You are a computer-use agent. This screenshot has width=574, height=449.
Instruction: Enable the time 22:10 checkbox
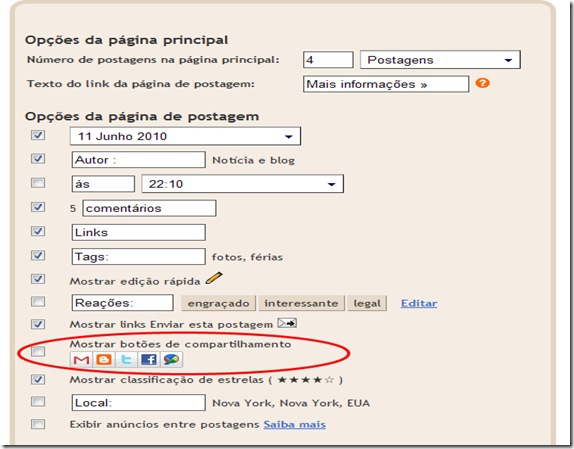[38, 183]
